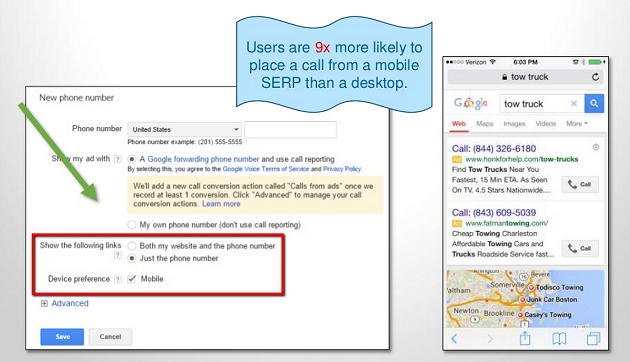Image resolution: width=630 pixels, height=362 pixels.
Task: Tap the Ad badge on fatmantowing ad
Action: pyautogui.click(x=457, y=223)
